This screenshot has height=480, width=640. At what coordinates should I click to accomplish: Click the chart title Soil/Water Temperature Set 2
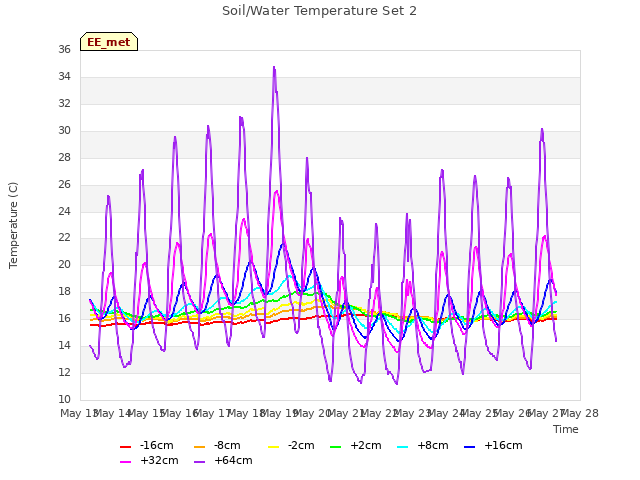point(319,11)
